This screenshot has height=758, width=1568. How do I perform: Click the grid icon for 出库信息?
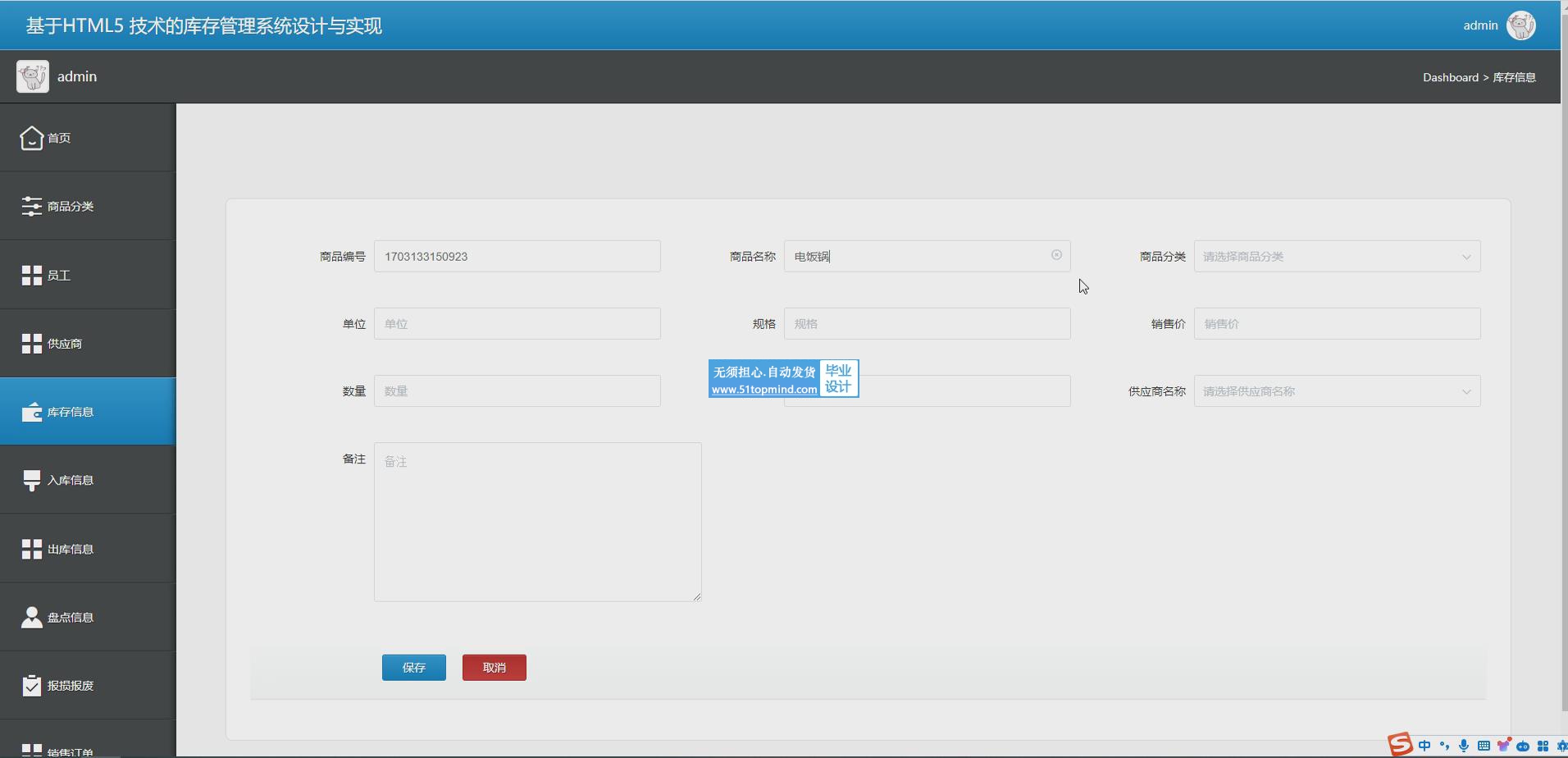click(x=31, y=549)
